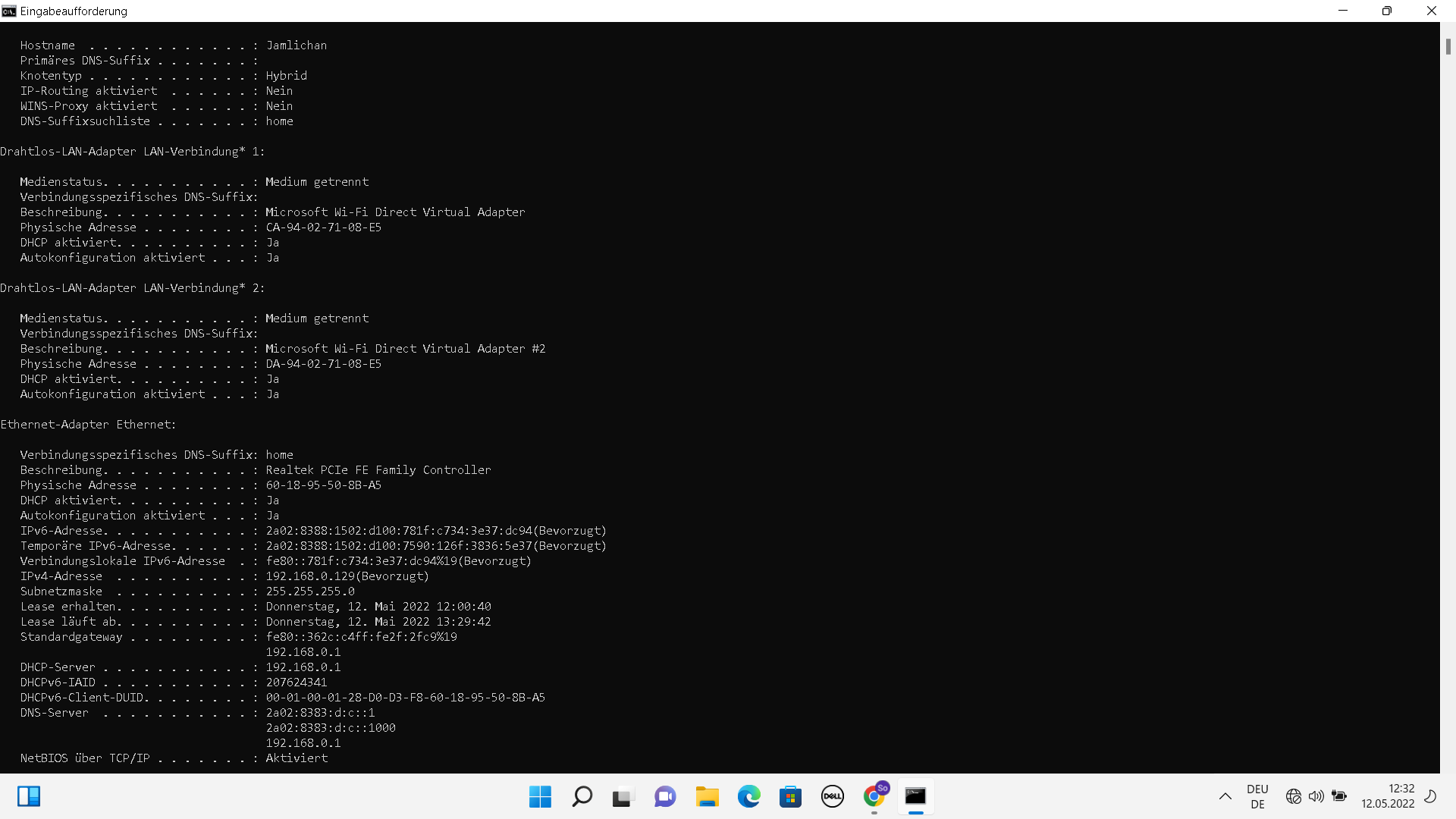Open the Widgets panel icon
The image size is (1456, 819).
(29, 796)
